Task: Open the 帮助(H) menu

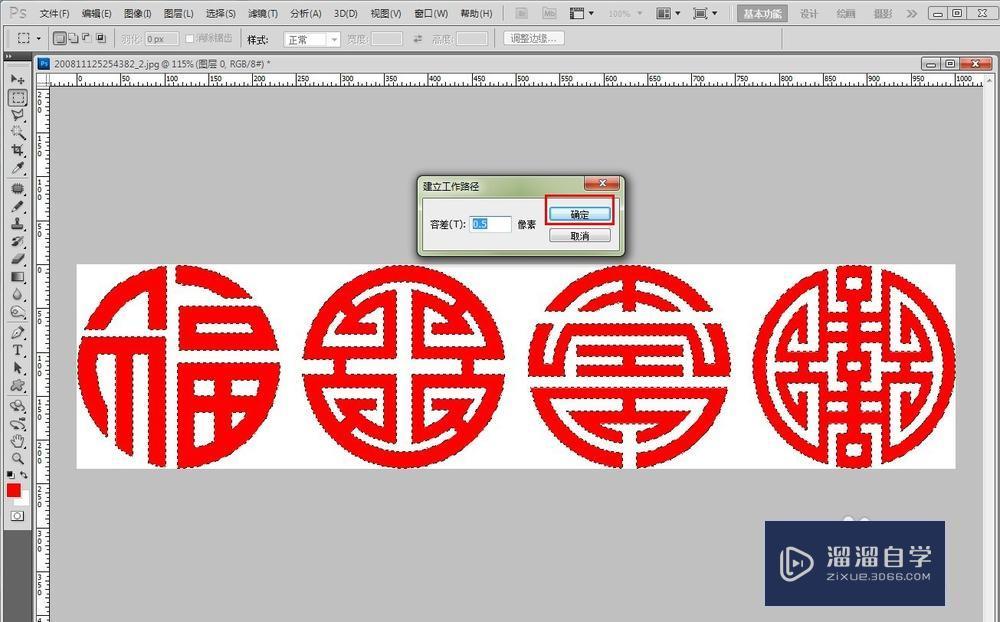Action: (x=476, y=13)
